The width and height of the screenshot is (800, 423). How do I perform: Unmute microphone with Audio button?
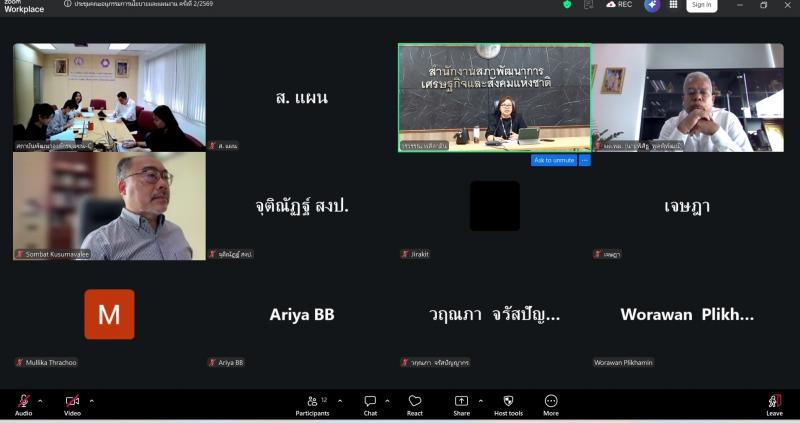(23, 405)
